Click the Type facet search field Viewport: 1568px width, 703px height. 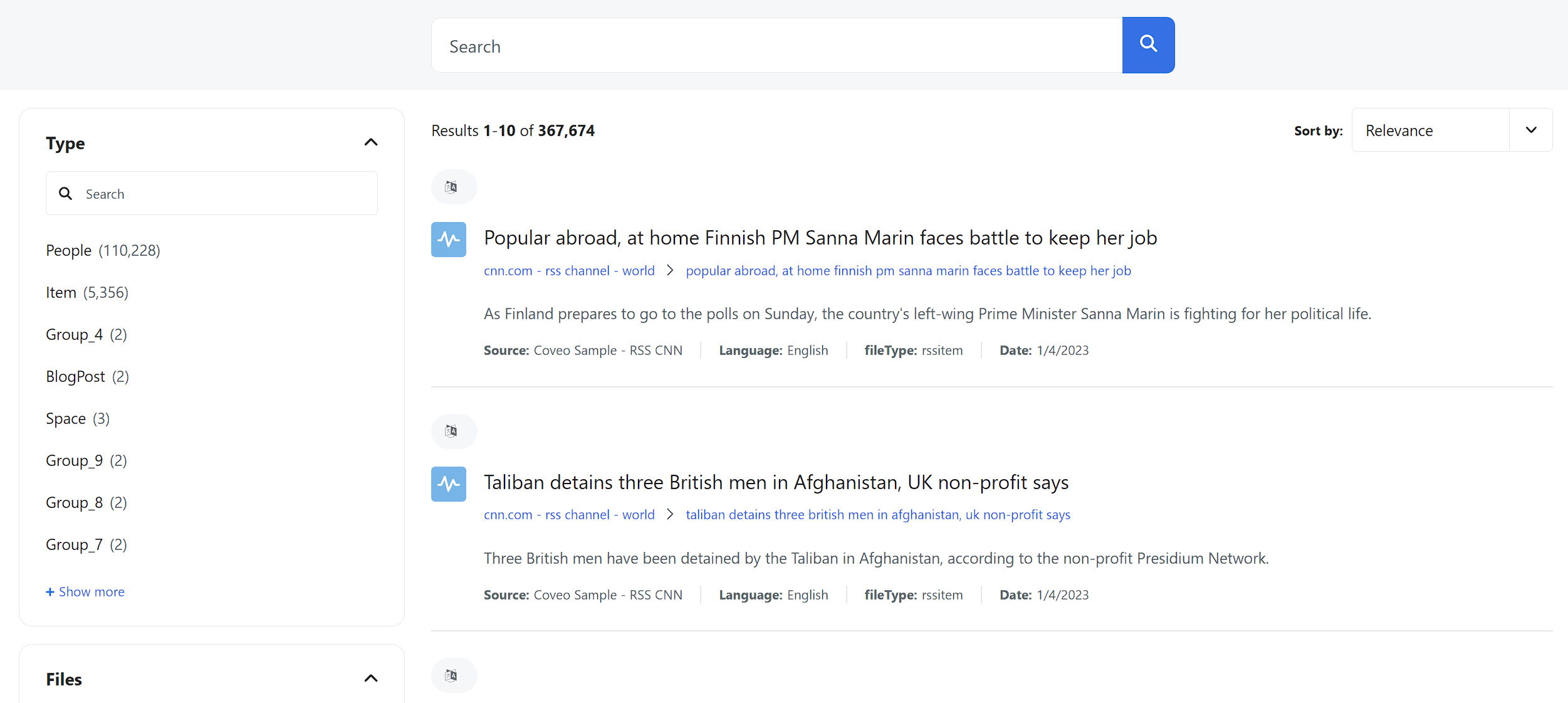click(x=212, y=194)
